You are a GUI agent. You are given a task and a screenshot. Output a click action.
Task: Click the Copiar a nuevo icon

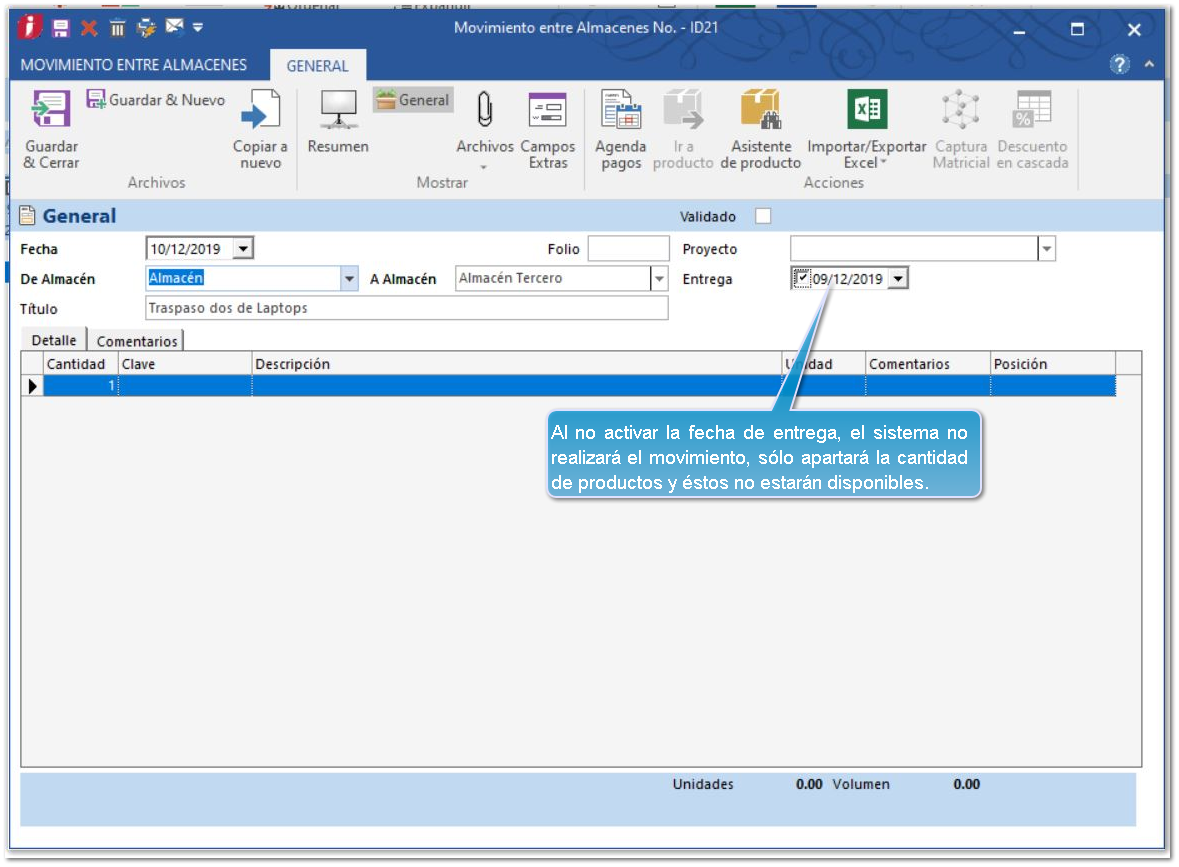click(260, 110)
